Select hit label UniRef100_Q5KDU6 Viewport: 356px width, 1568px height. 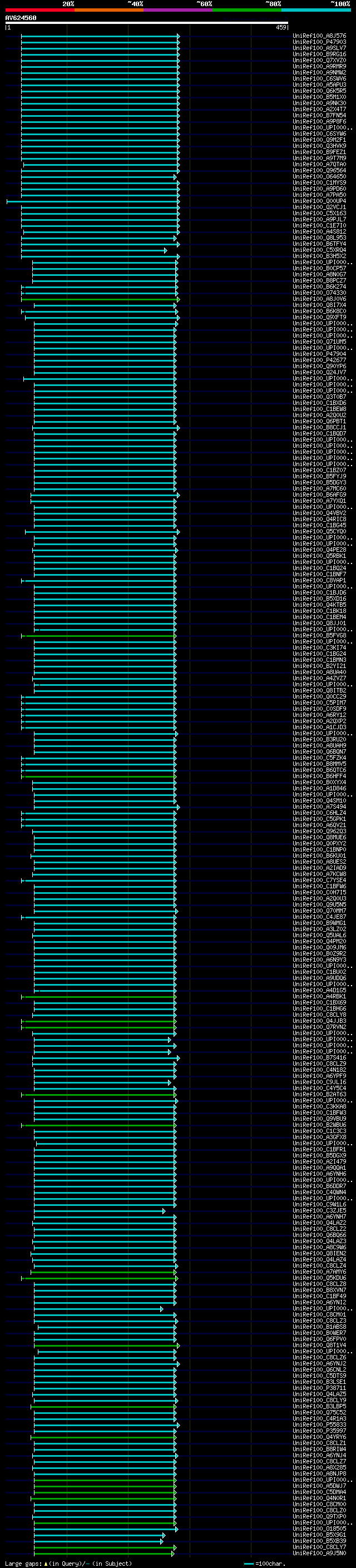click(319, 1278)
